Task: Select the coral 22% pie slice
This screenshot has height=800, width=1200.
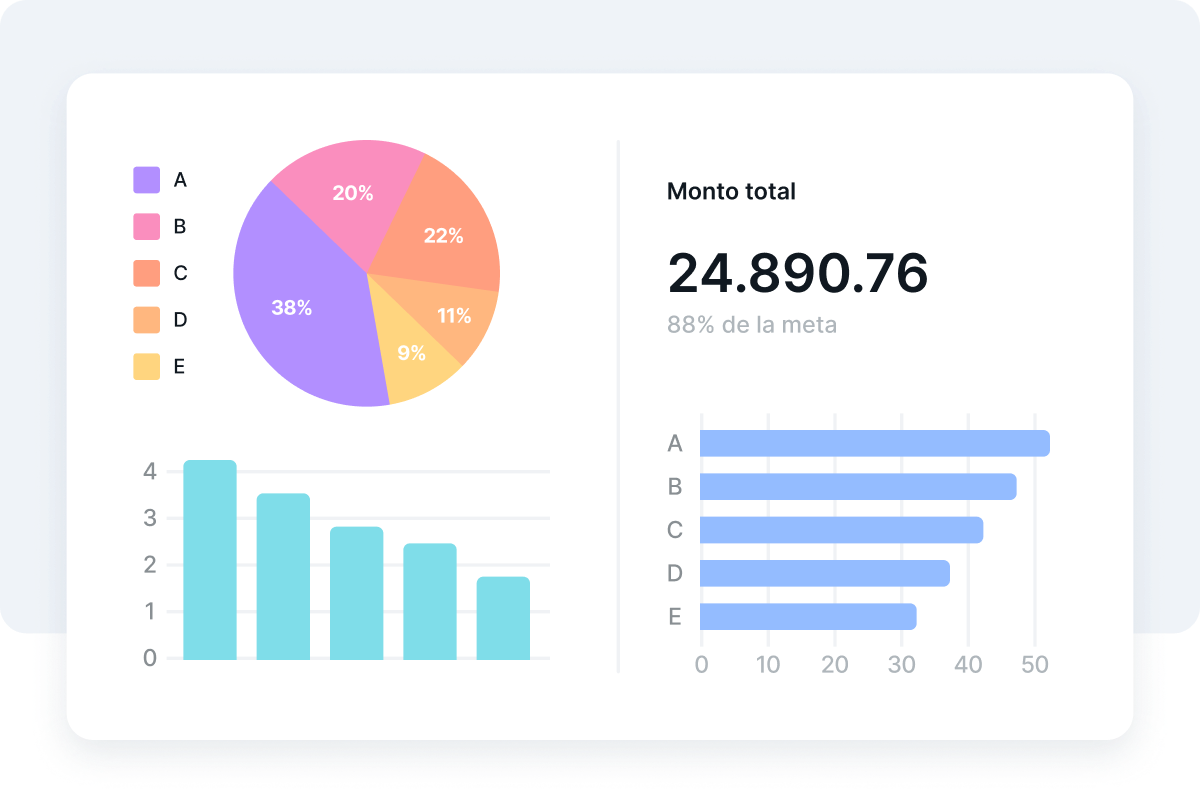Action: tap(440, 235)
